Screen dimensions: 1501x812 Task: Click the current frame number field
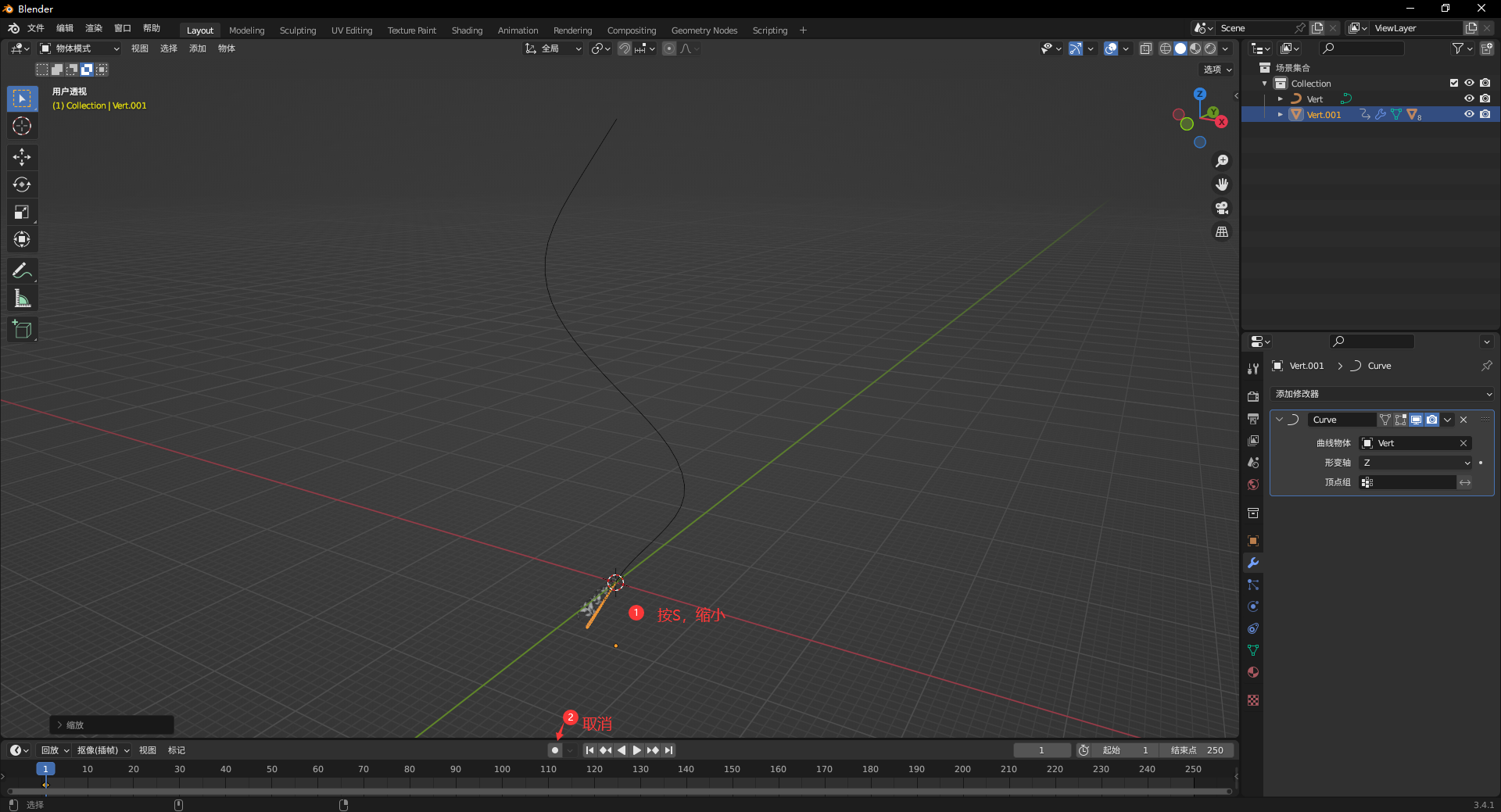pyautogui.click(x=1041, y=750)
